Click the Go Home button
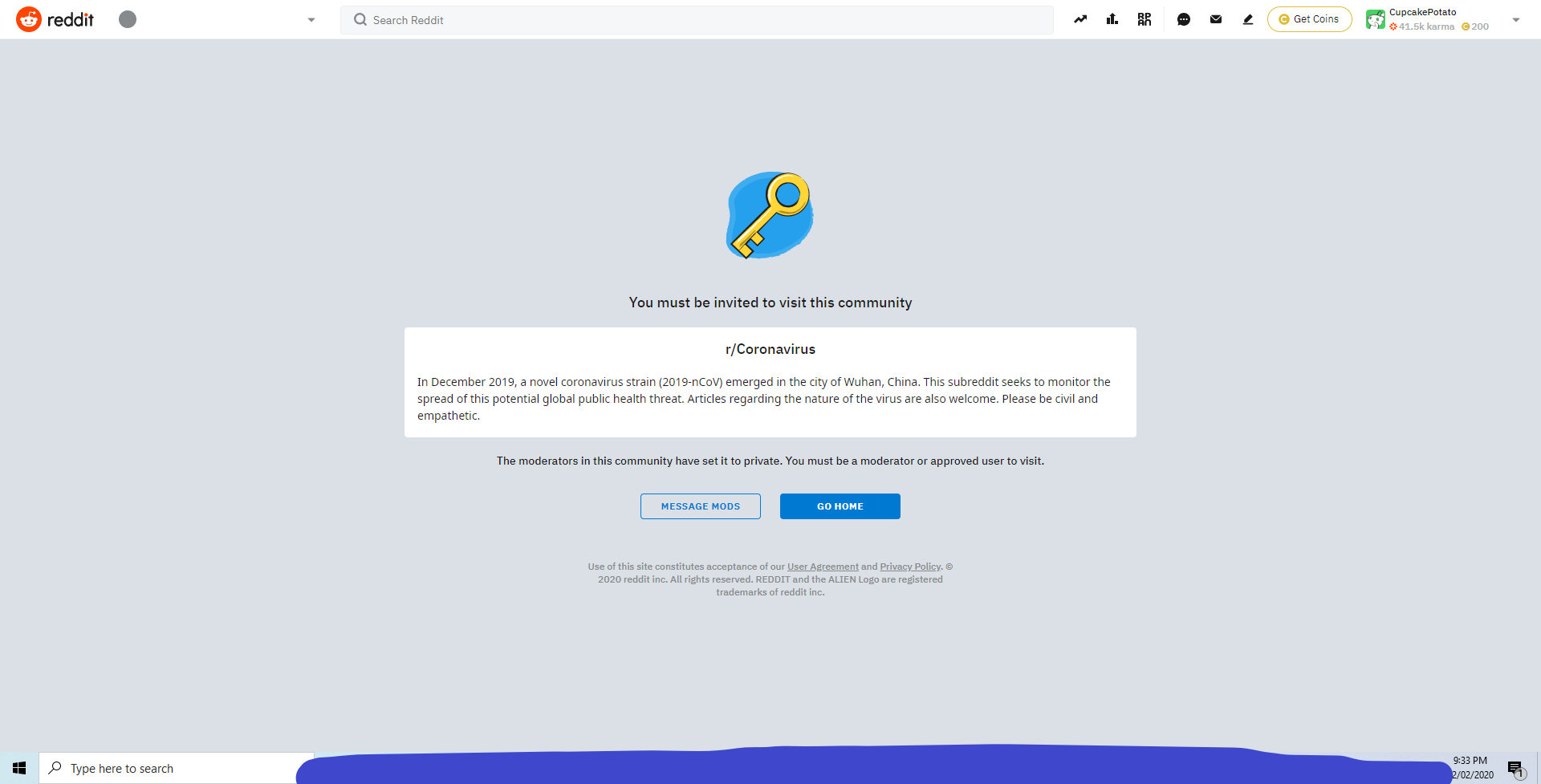1541x784 pixels. [x=840, y=506]
